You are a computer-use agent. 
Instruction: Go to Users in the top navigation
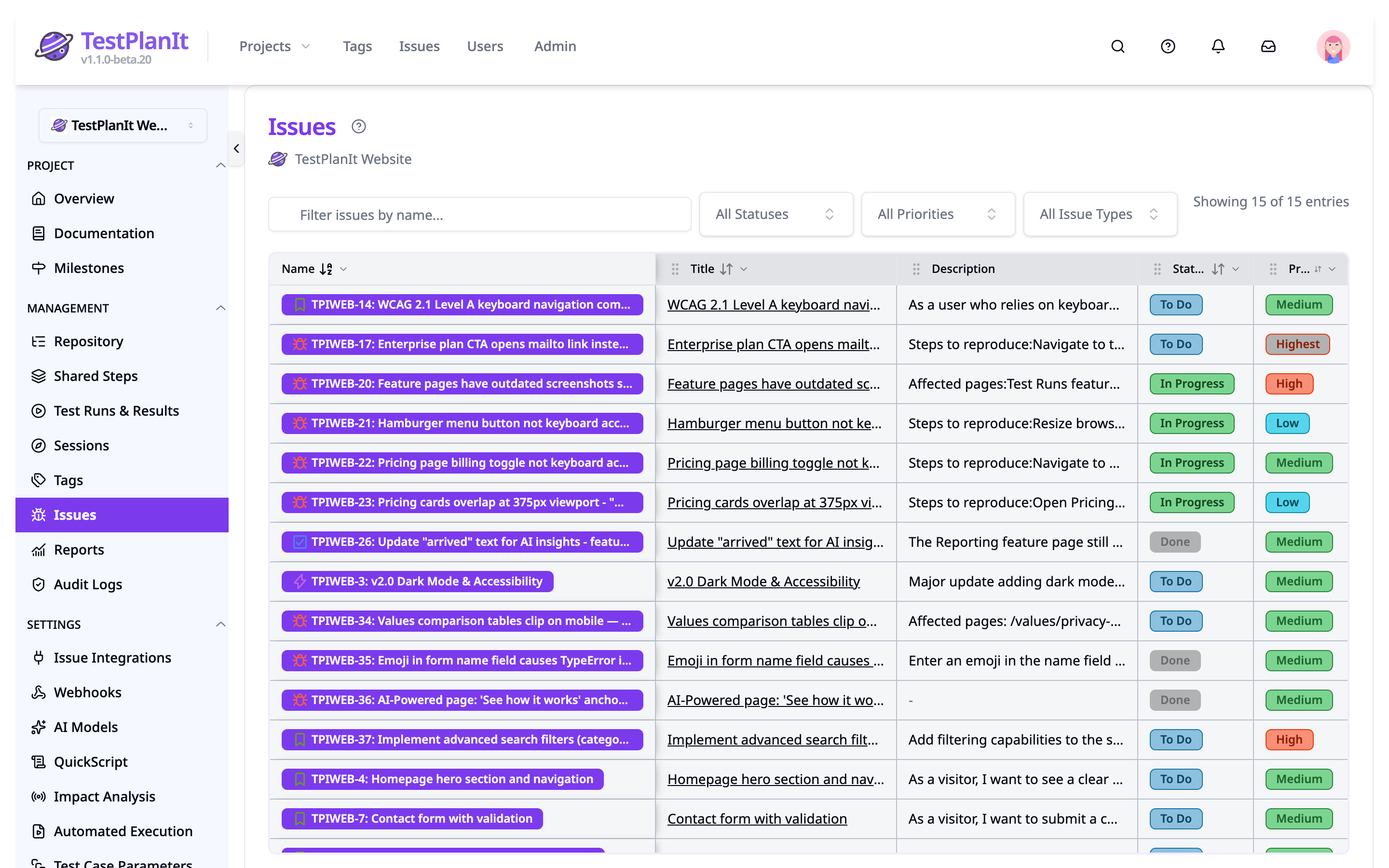[x=485, y=46]
